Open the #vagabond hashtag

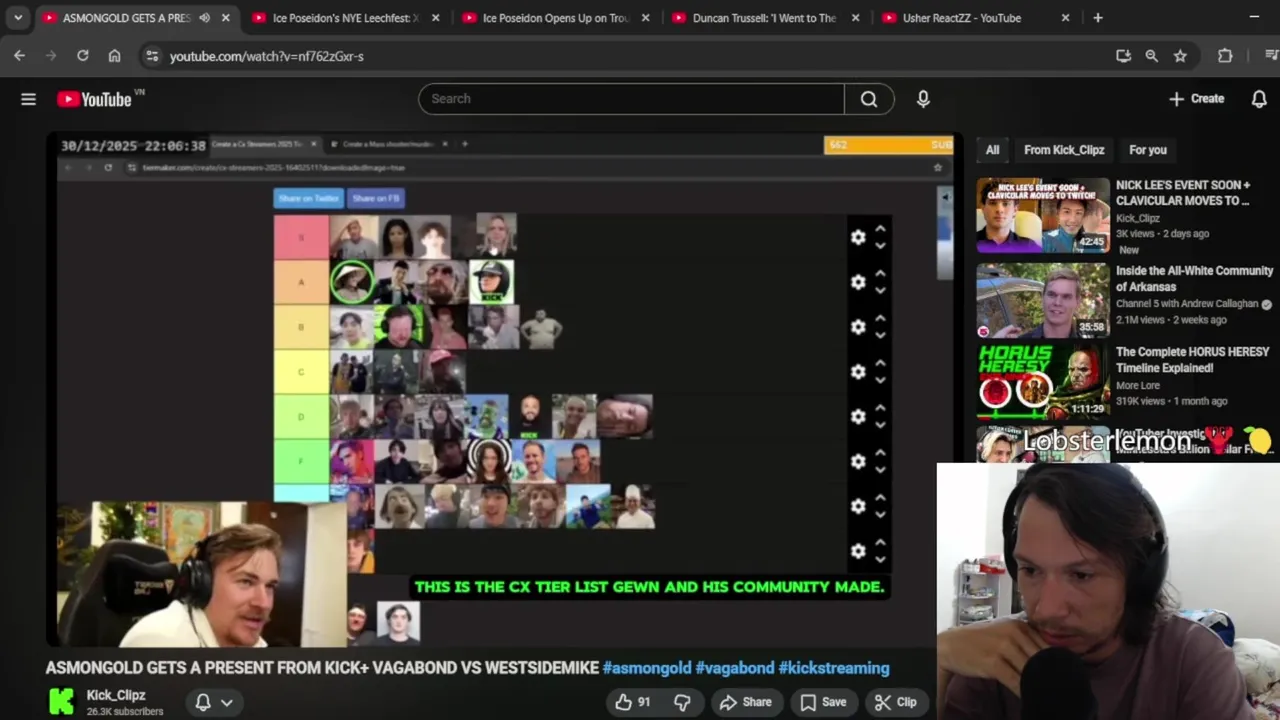[x=735, y=668]
